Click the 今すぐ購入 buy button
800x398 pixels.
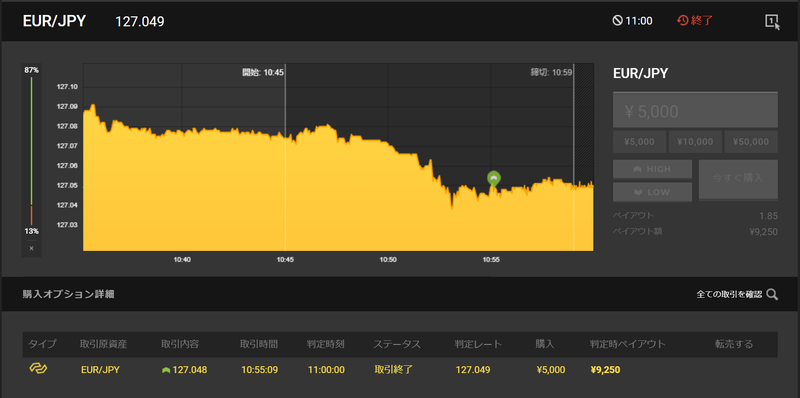[738, 179]
